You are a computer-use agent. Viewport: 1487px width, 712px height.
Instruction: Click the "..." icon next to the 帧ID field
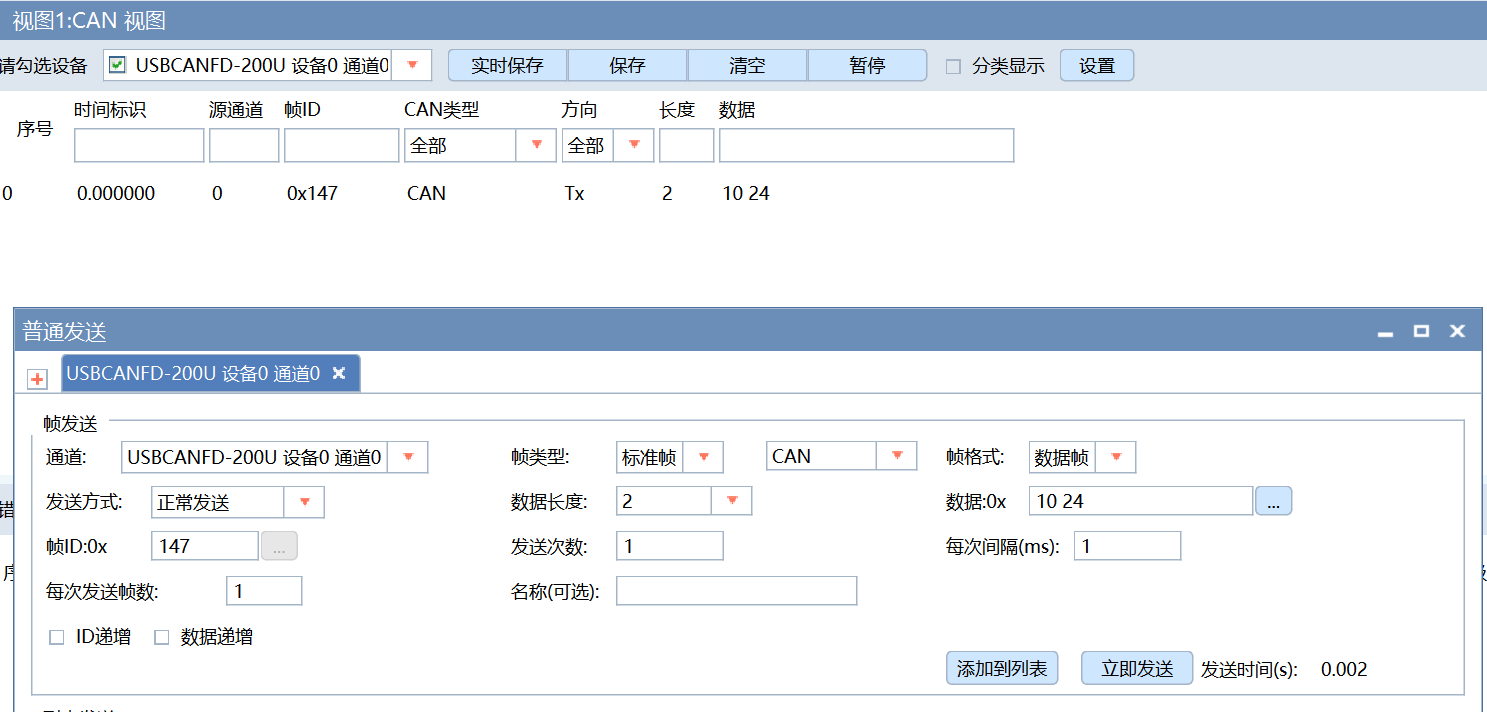(279, 545)
